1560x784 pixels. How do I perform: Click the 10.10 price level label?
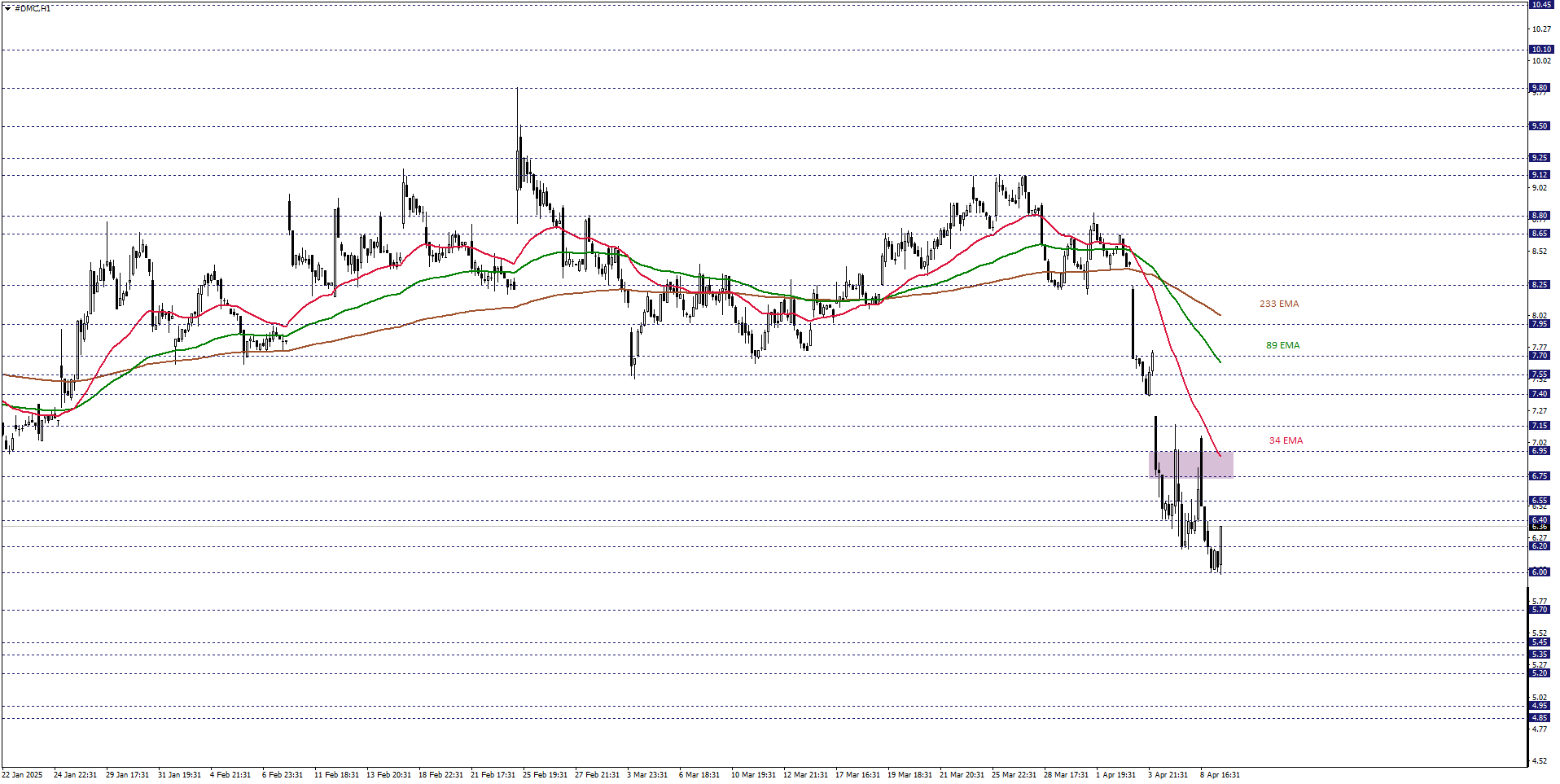click(x=1540, y=50)
